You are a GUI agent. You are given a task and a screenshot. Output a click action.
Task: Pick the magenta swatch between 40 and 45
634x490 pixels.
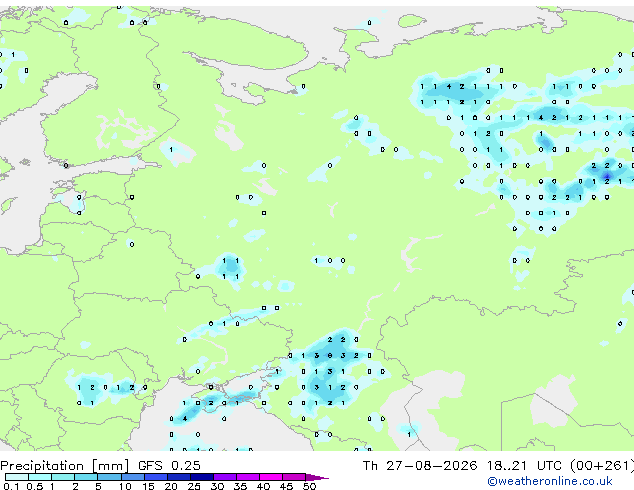pyautogui.click(x=271, y=477)
